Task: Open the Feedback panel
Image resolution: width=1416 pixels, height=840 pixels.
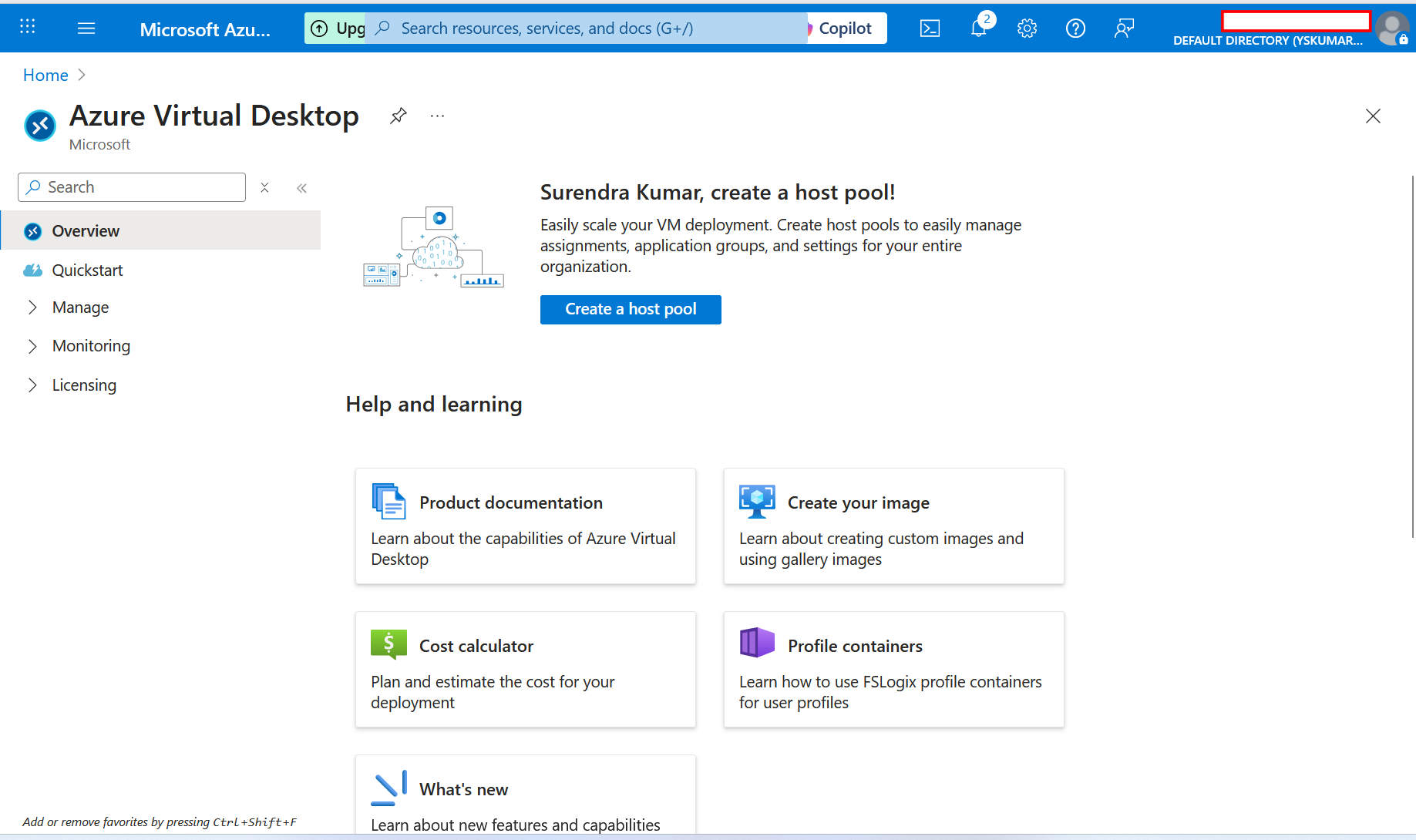Action: point(1124,28)
